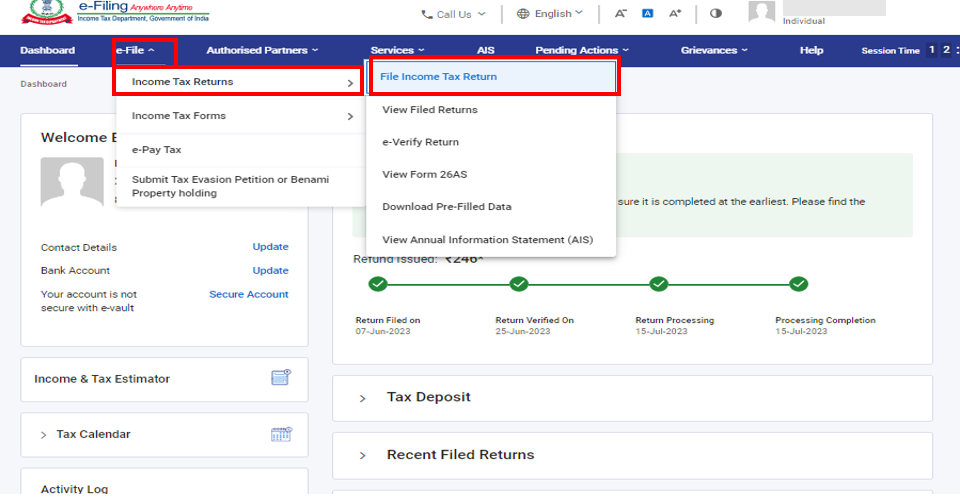Reset to default font size icon
This screenshot has height=501, width=960.
click(647, 14)
